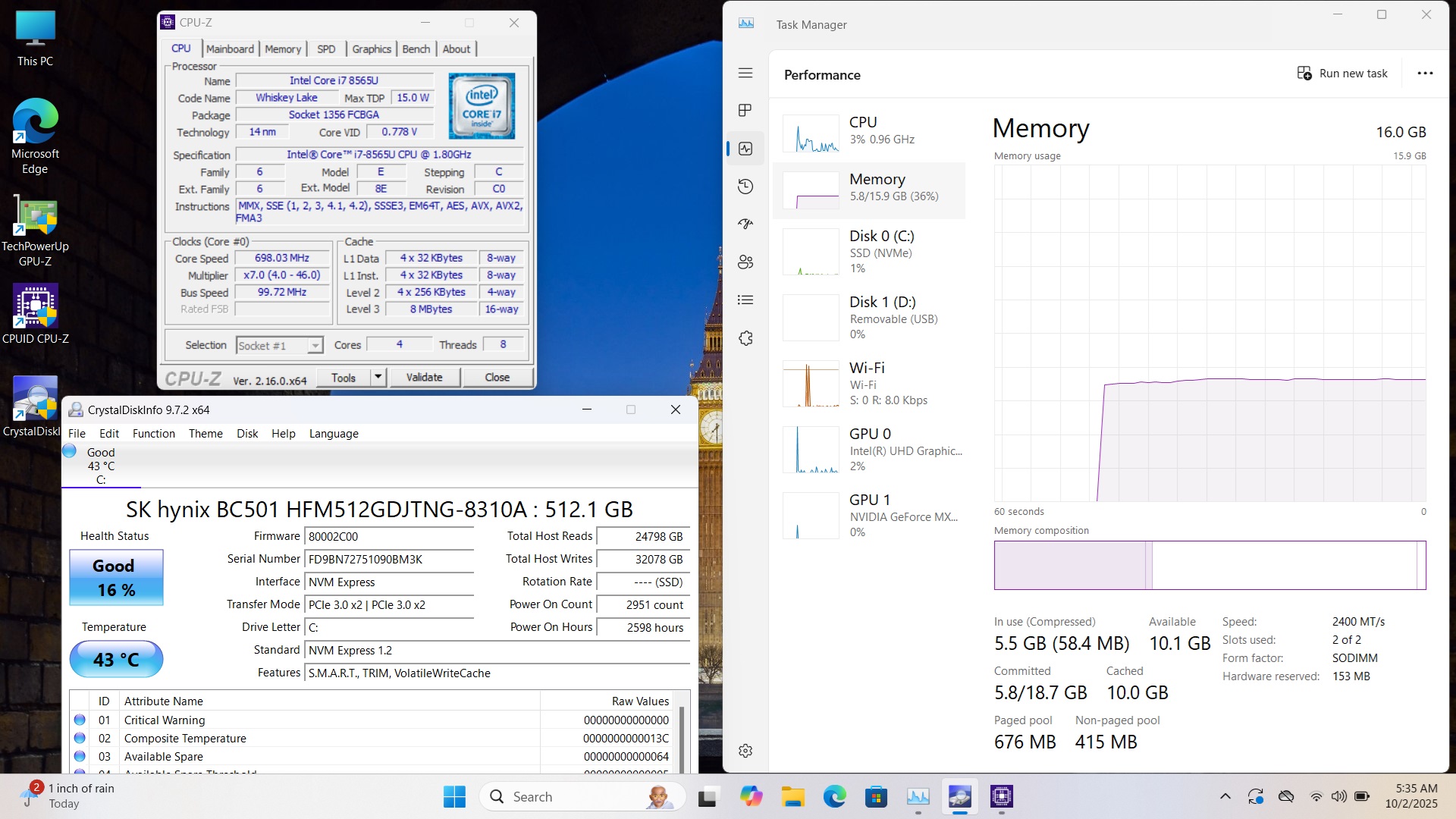The width and height of the screenshot is (1456, 819).
Task: Switch to the Mainboard tab in CPU-Z
Action: point(230,49)
